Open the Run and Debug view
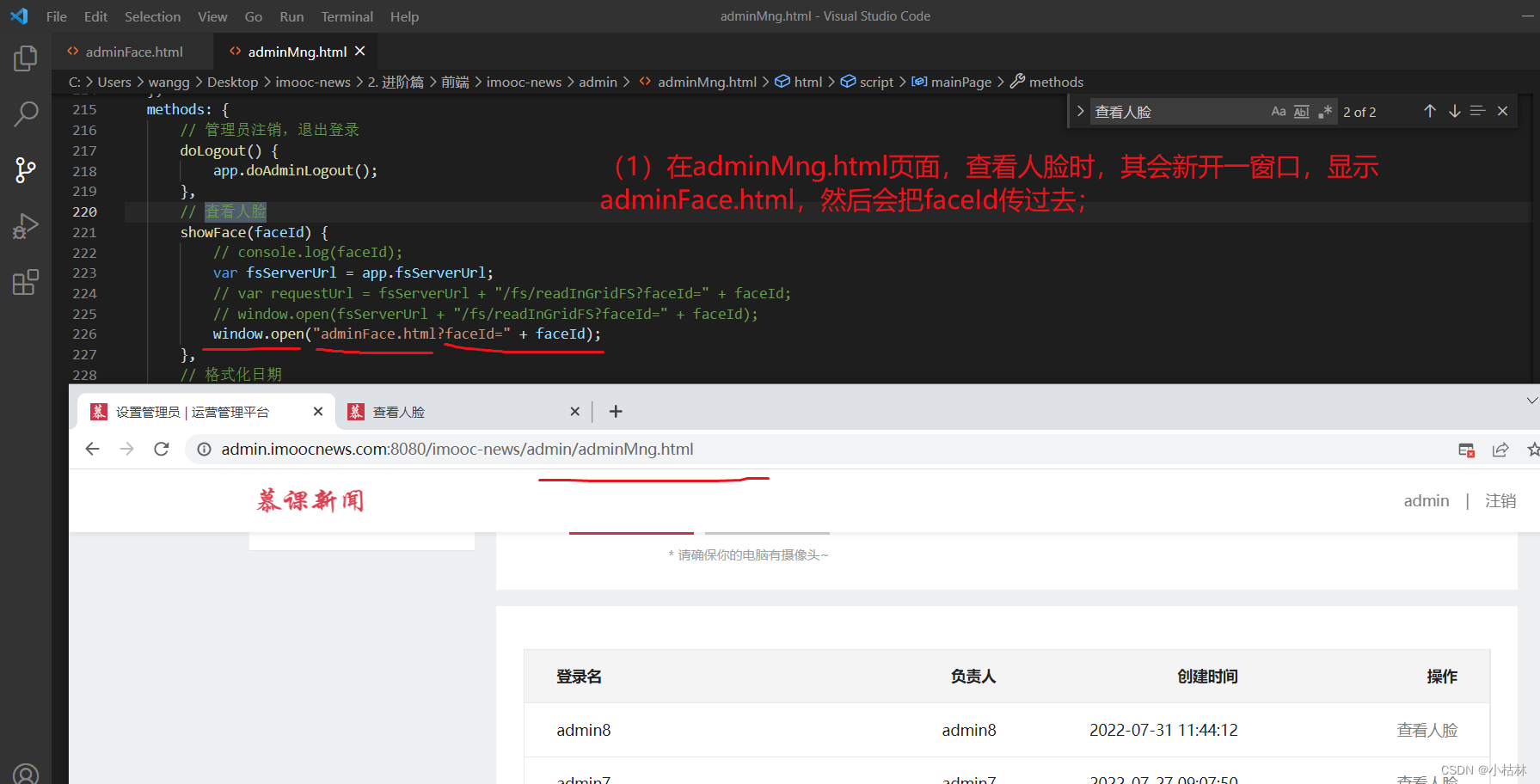 tap(25, 225)
